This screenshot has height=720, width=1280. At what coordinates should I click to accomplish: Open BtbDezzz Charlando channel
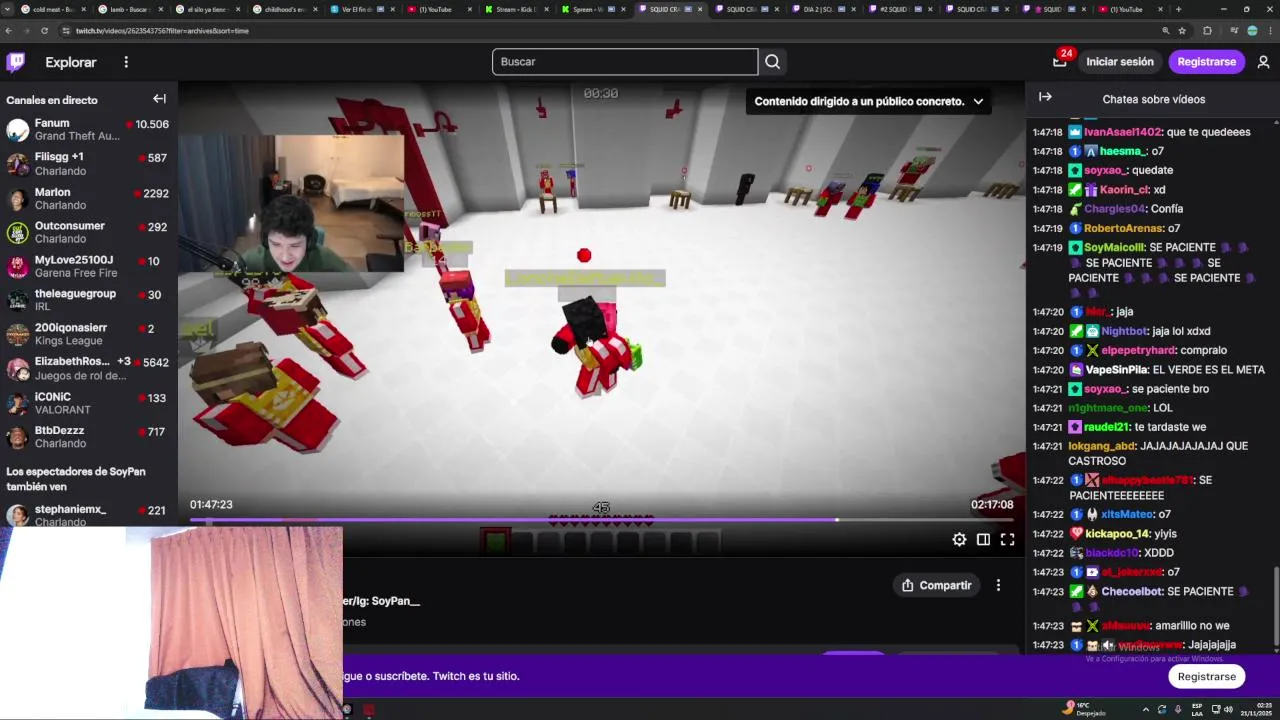(89, 436)
